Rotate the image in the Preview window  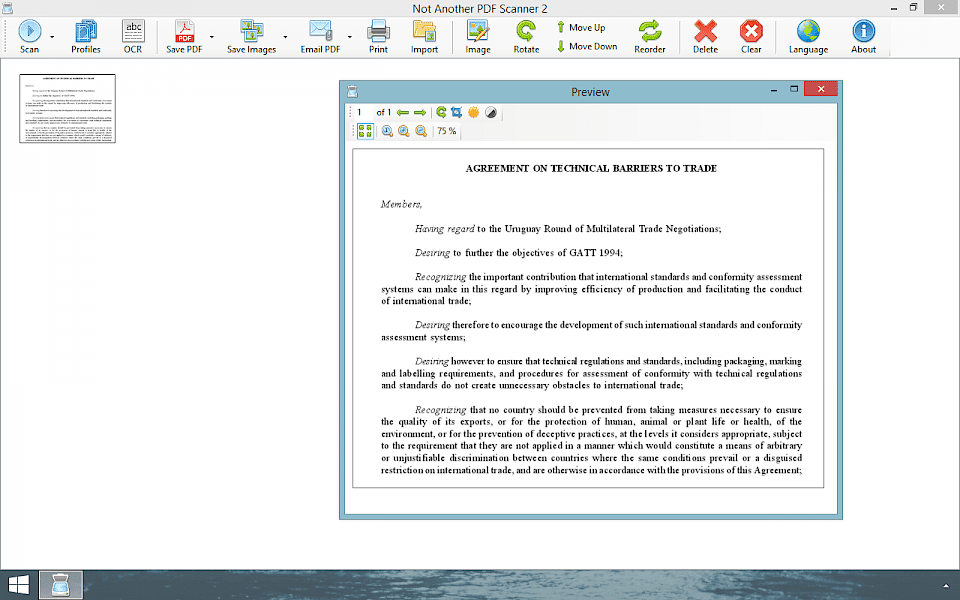pyautogui.click(x=441, y=113)
